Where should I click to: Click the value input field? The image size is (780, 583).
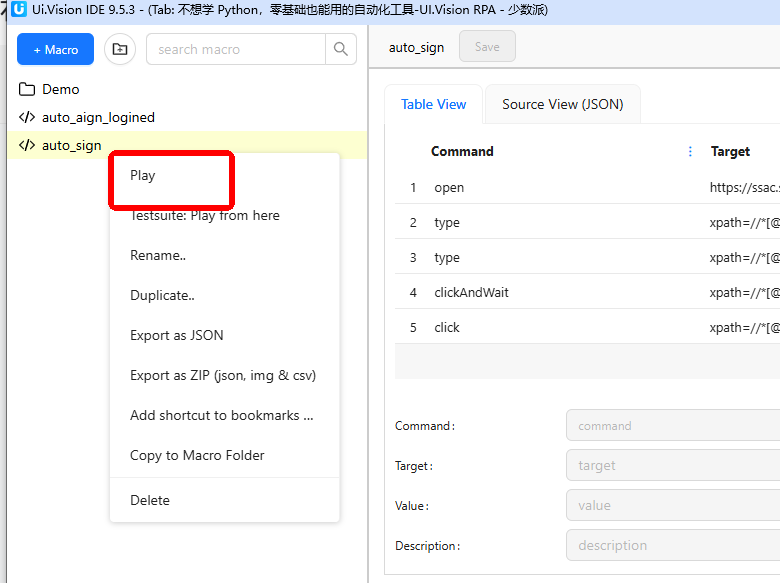673,505
